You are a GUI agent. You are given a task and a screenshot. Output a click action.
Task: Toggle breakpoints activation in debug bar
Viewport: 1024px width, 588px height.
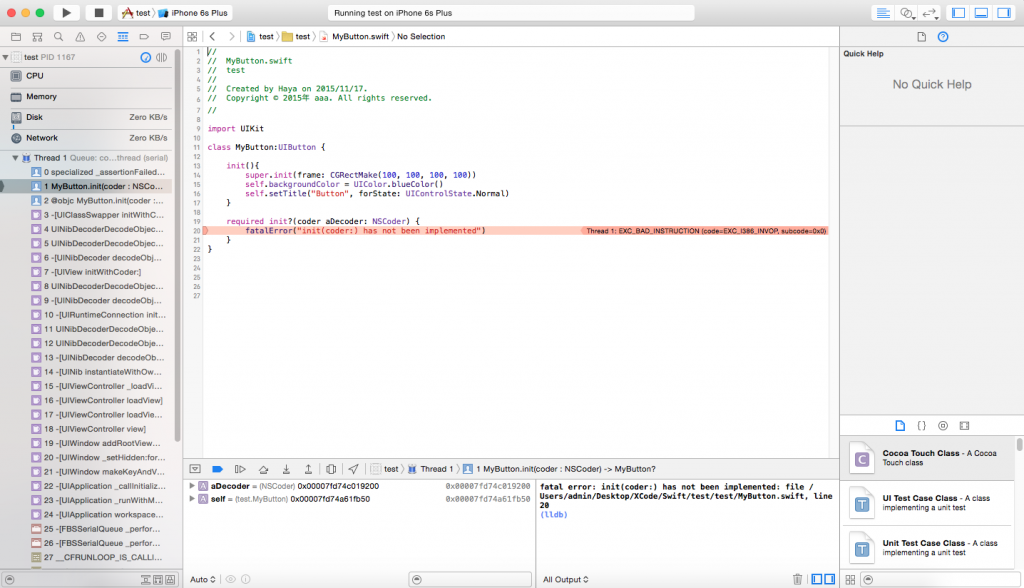point(217,468)
